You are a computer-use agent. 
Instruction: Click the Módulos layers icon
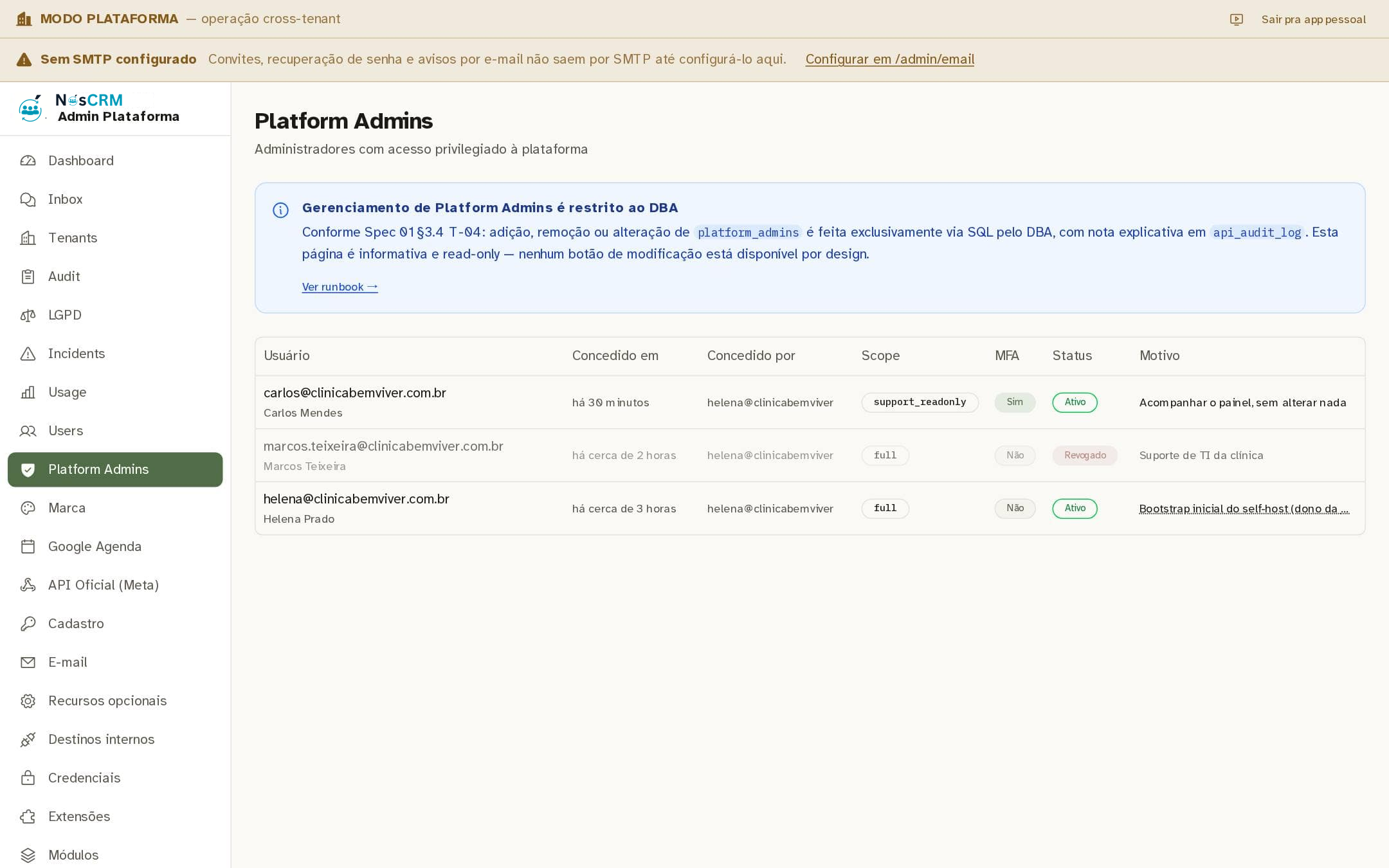pyautogui.click(x=28, y=855)
